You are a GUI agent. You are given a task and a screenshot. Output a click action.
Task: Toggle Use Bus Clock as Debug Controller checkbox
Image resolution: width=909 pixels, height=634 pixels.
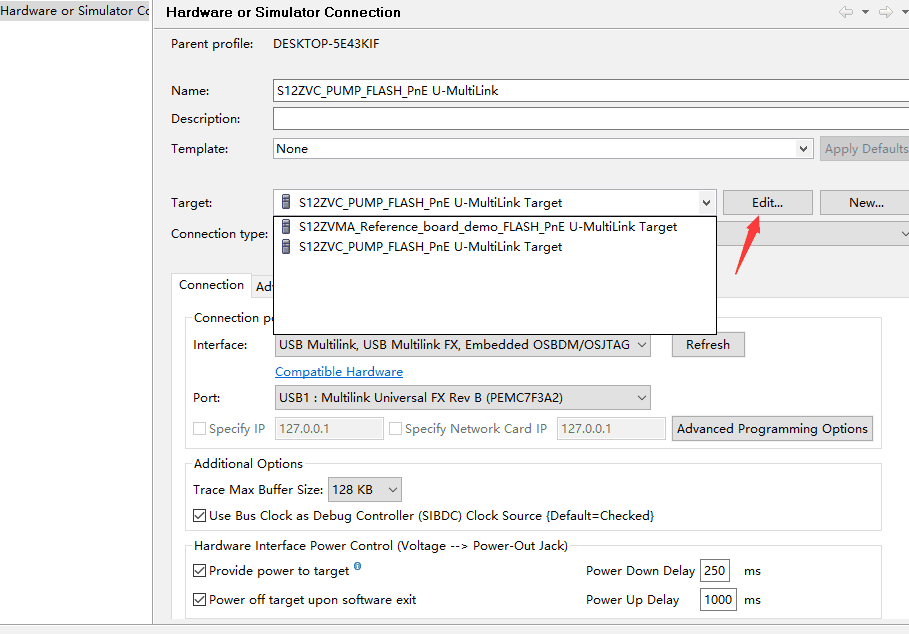coord(200,516)
